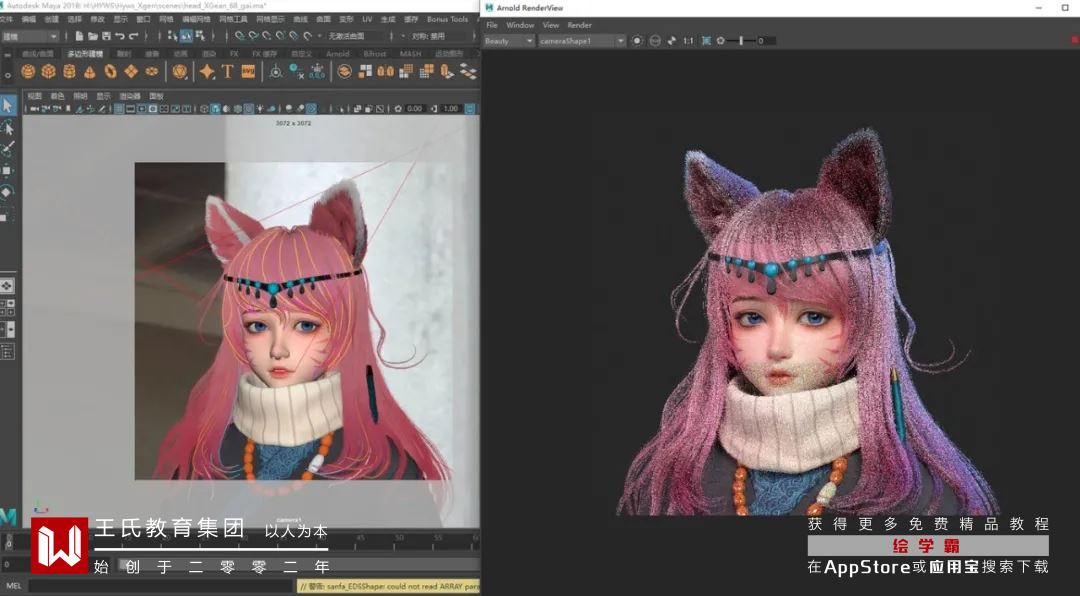This screenshot has width=1080, height=596.
Task: Open the symmetry setting dropdown
Action: point(437,36)
